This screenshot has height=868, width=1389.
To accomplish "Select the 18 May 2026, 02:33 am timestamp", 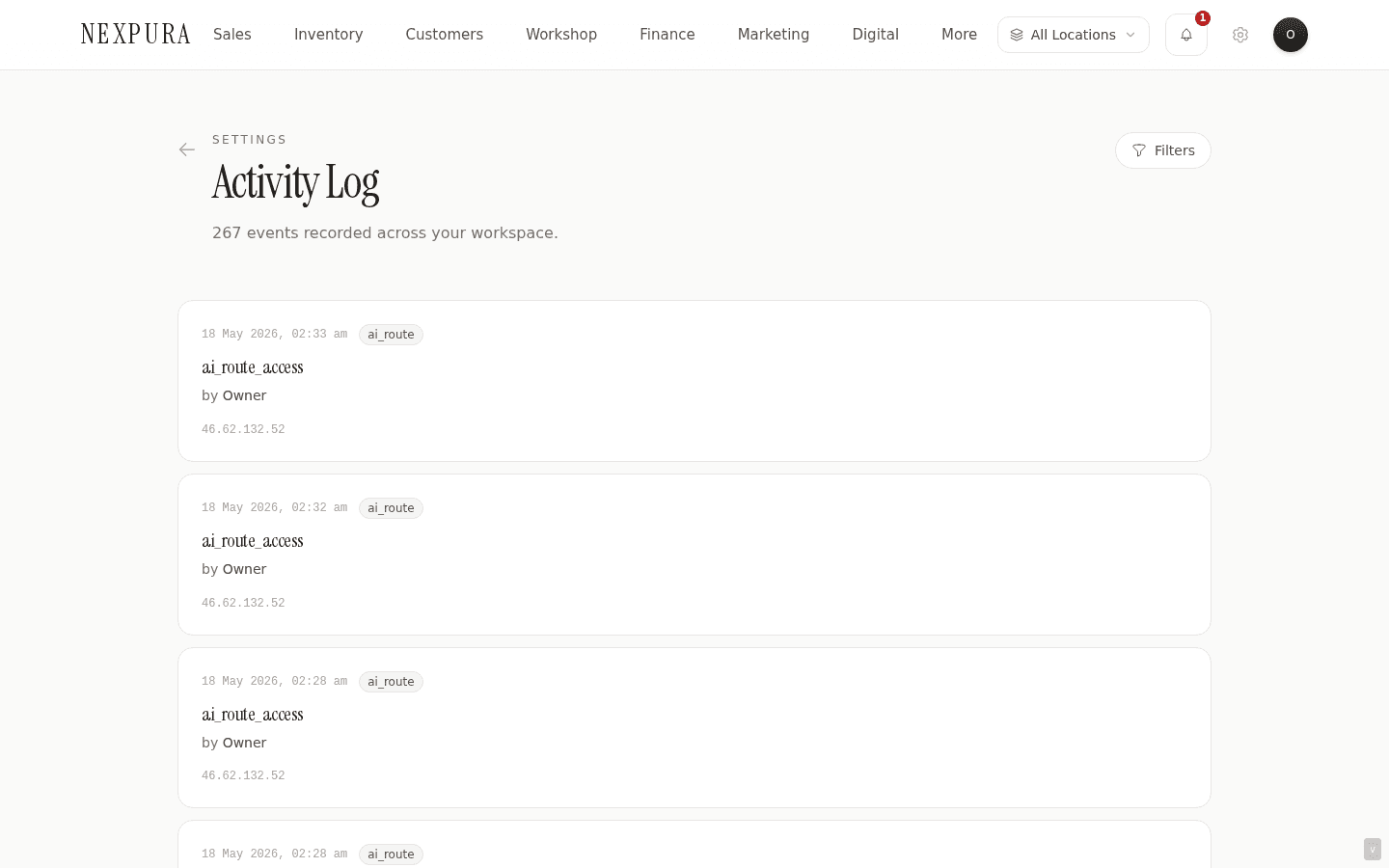I will click(x=274, y=335).
